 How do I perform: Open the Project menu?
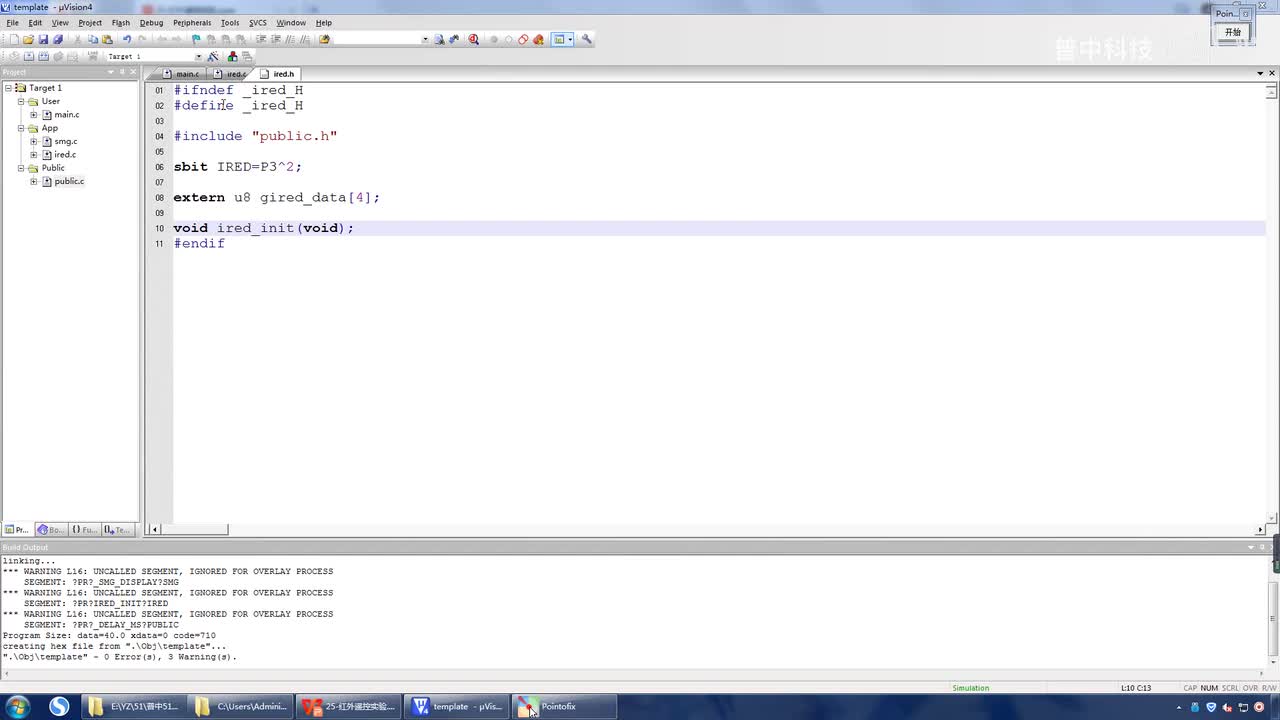[x=90, y=22]
